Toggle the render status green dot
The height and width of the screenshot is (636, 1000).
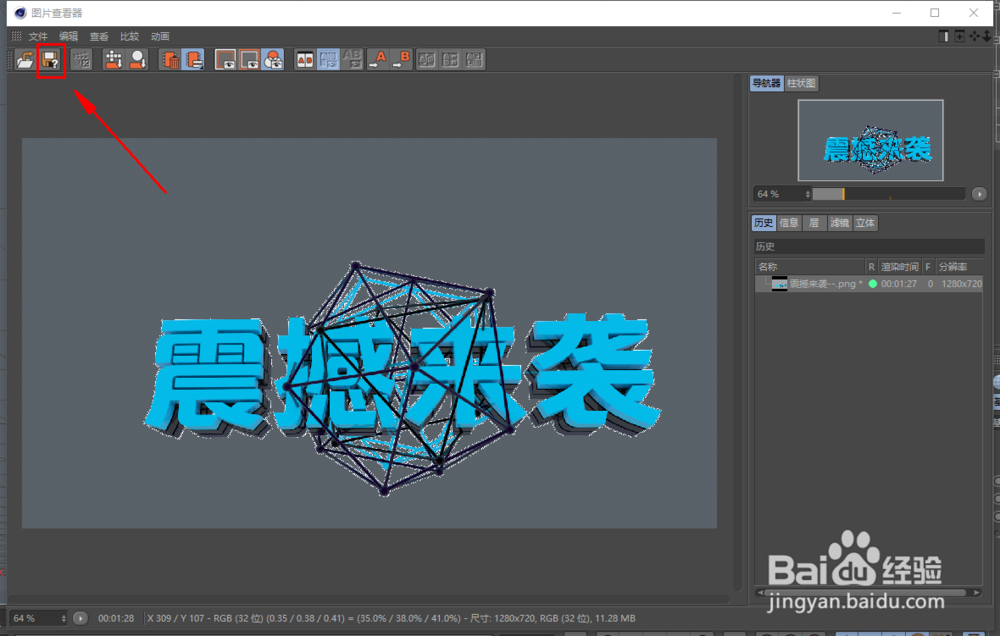click(873, 283)
